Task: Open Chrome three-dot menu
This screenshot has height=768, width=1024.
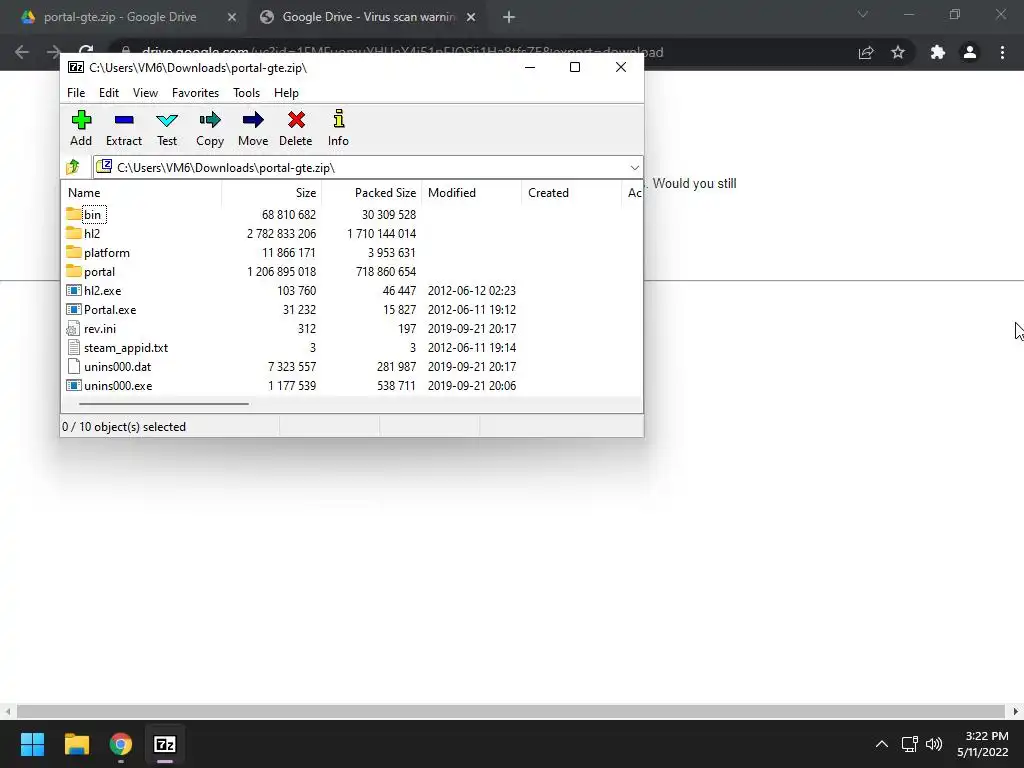Action: (1002, 52)
